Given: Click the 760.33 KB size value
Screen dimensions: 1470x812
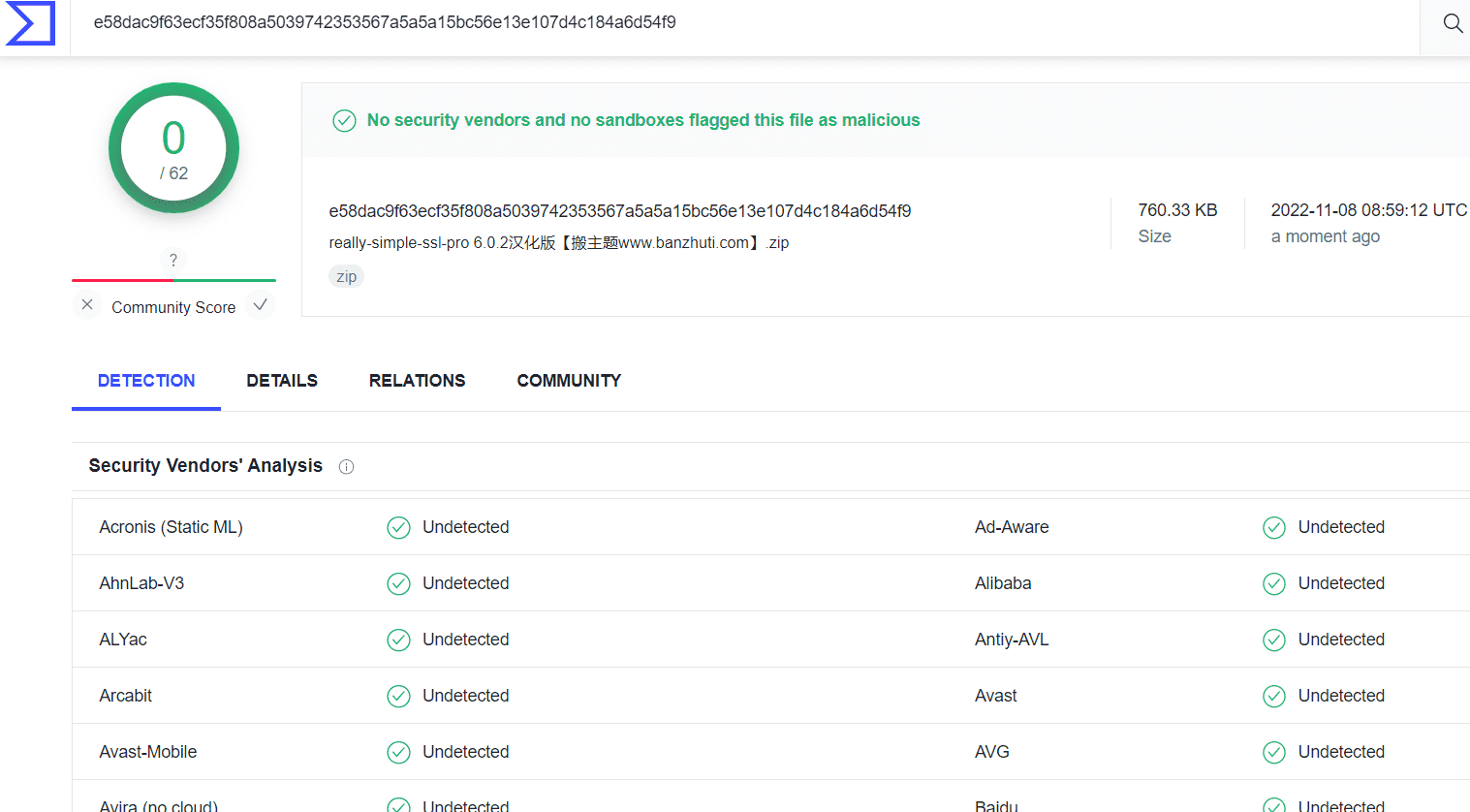Looking at the screenshot, I should [x=1177, y=210].
